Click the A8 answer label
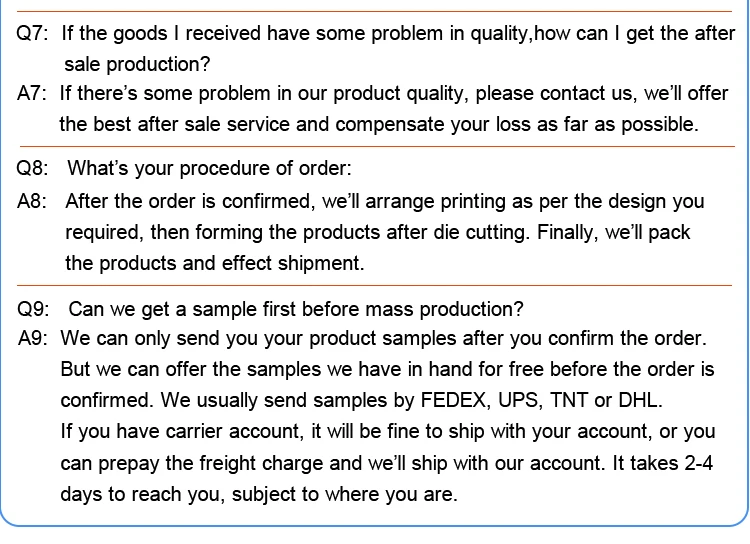750x544 pixels. (x=32, y=201)
